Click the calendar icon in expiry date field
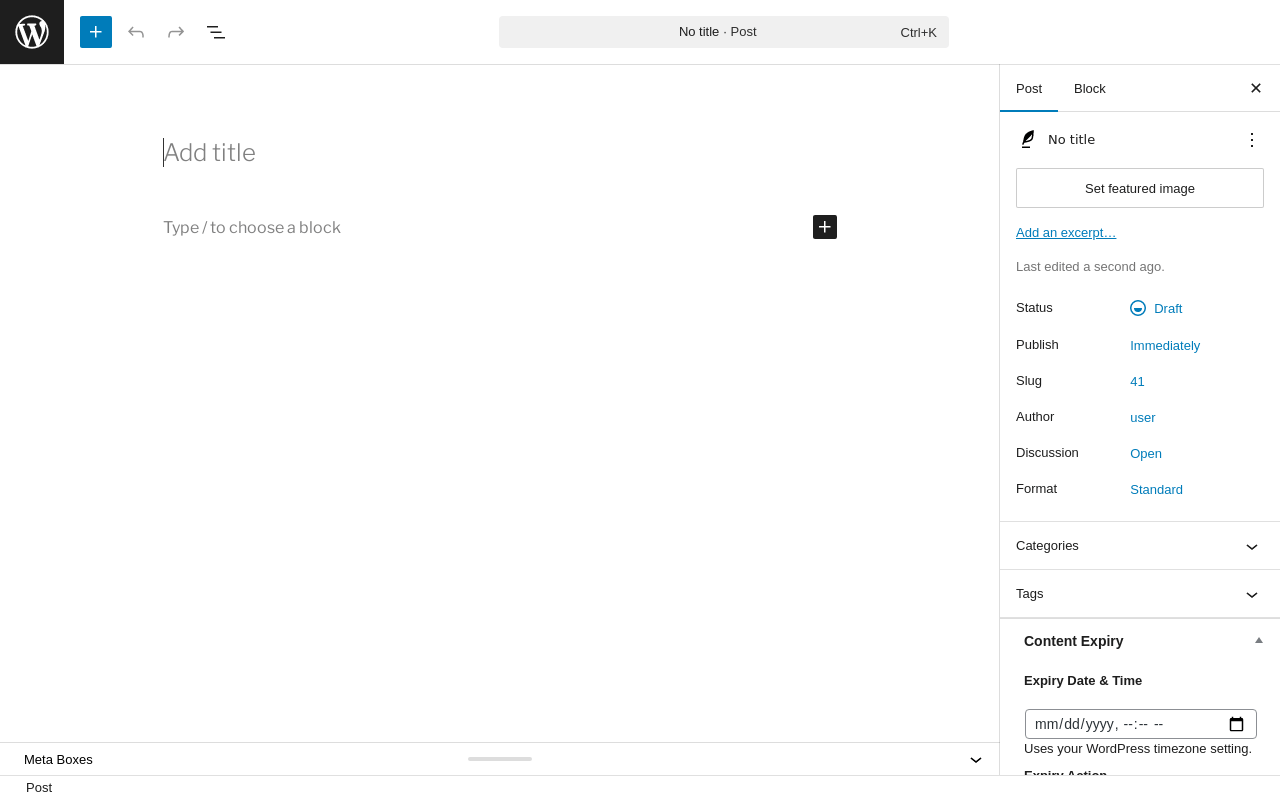 pyautogui.click(x=1236, y=724)
